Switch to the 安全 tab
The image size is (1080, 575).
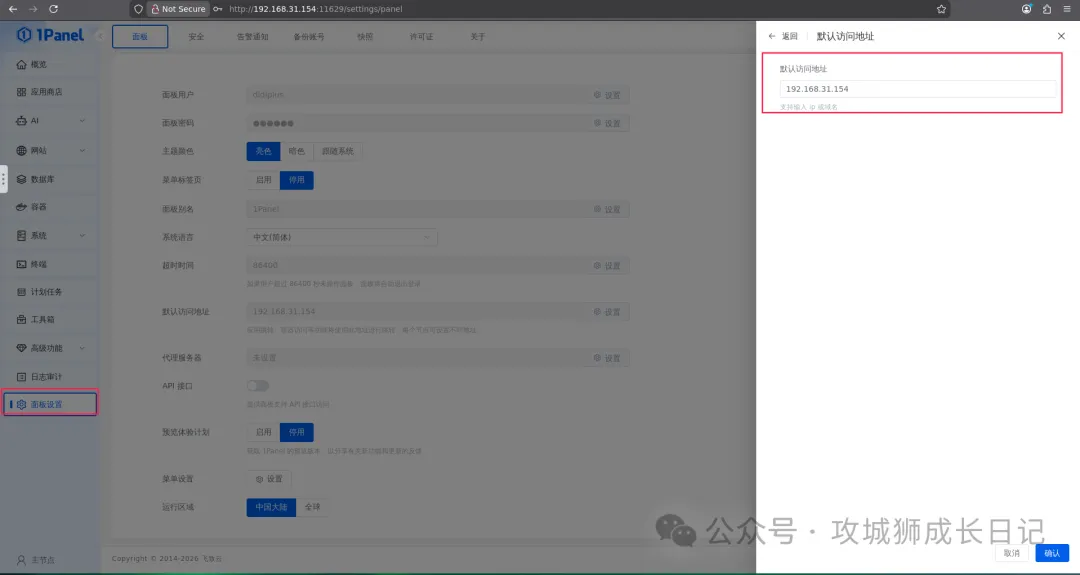click(197, 37)
